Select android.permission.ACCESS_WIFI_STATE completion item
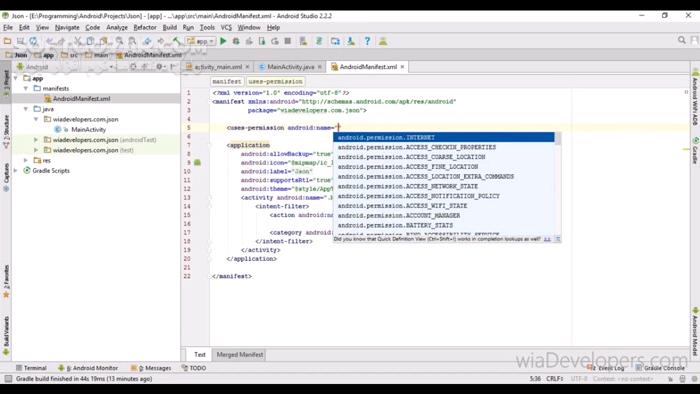 coord(444,206)
